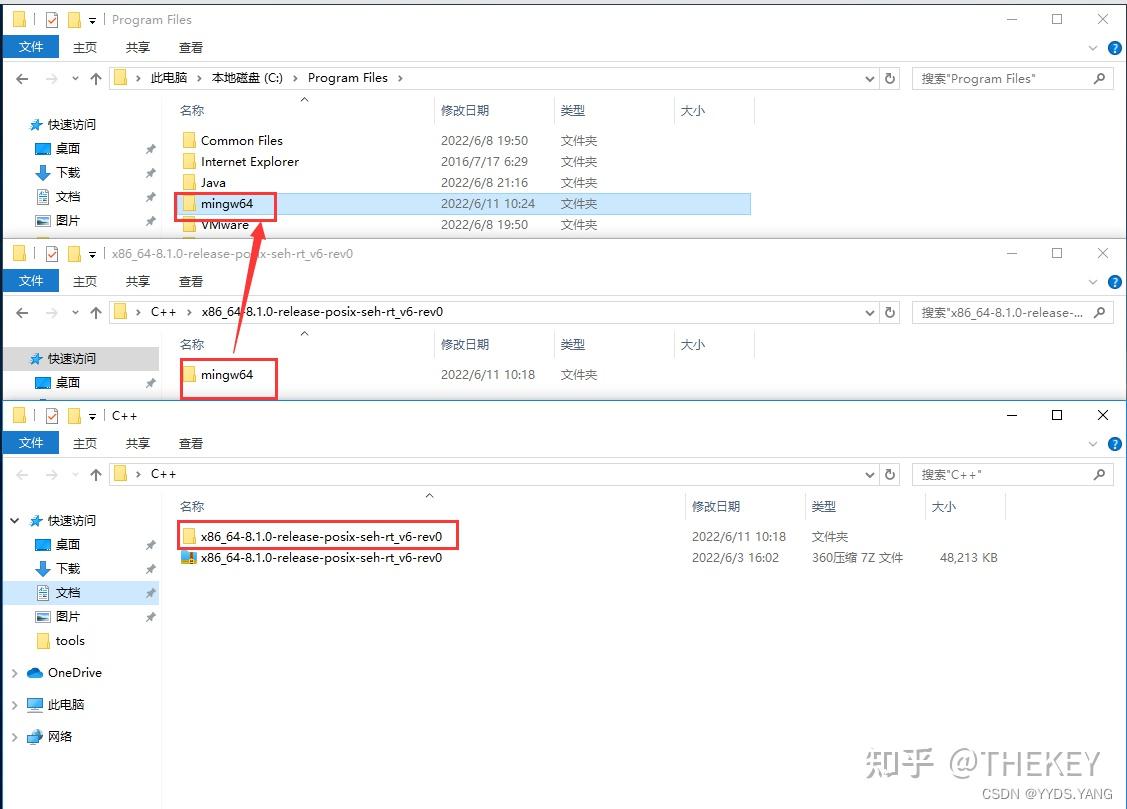Expand the 此电脑 tree item
This screenshot has width=1127, height=809.
click(x=14, y=704)
